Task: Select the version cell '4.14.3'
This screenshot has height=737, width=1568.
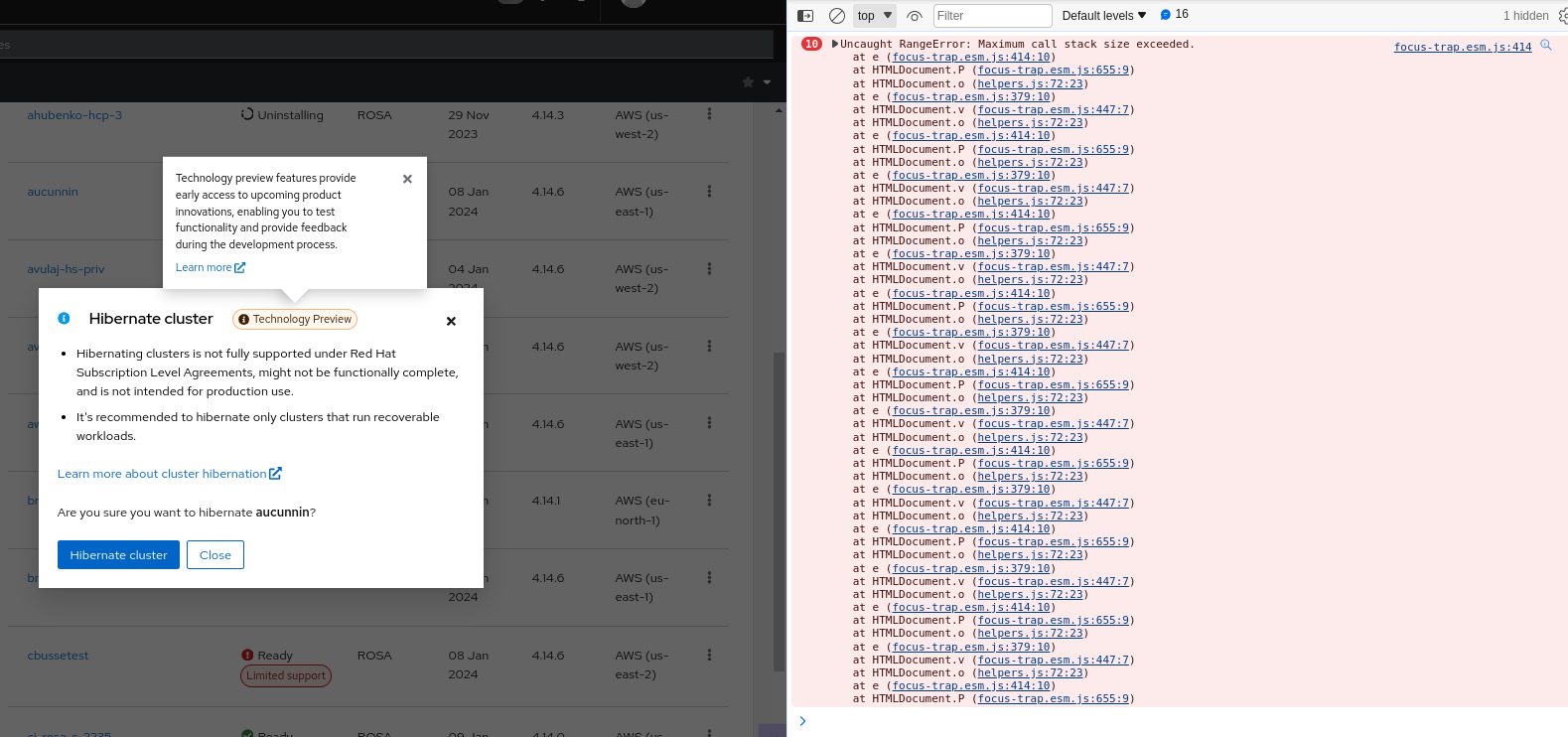Action: (548, 115)
